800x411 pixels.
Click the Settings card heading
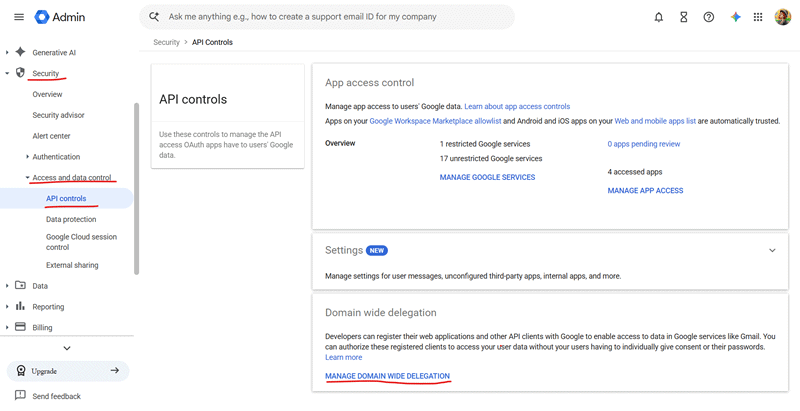(x=344, y=250)
